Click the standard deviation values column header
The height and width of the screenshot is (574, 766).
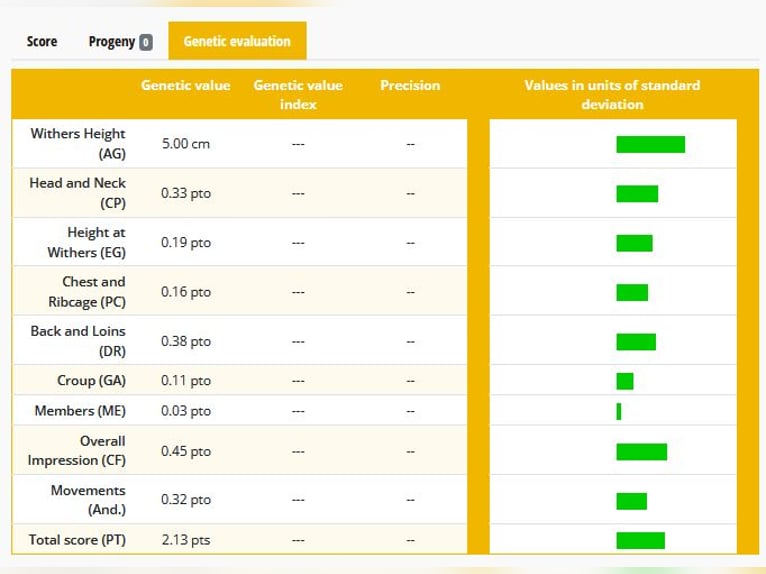[612, 94]
